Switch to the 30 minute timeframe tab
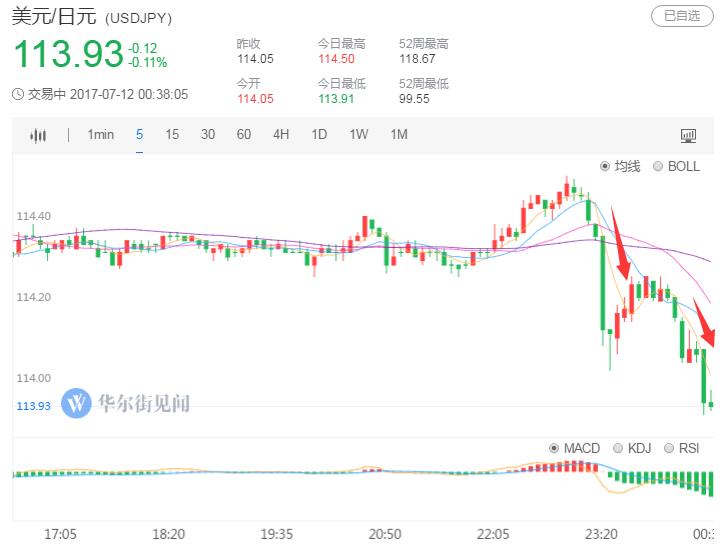 pyautogui.click(x=208, y=134)
